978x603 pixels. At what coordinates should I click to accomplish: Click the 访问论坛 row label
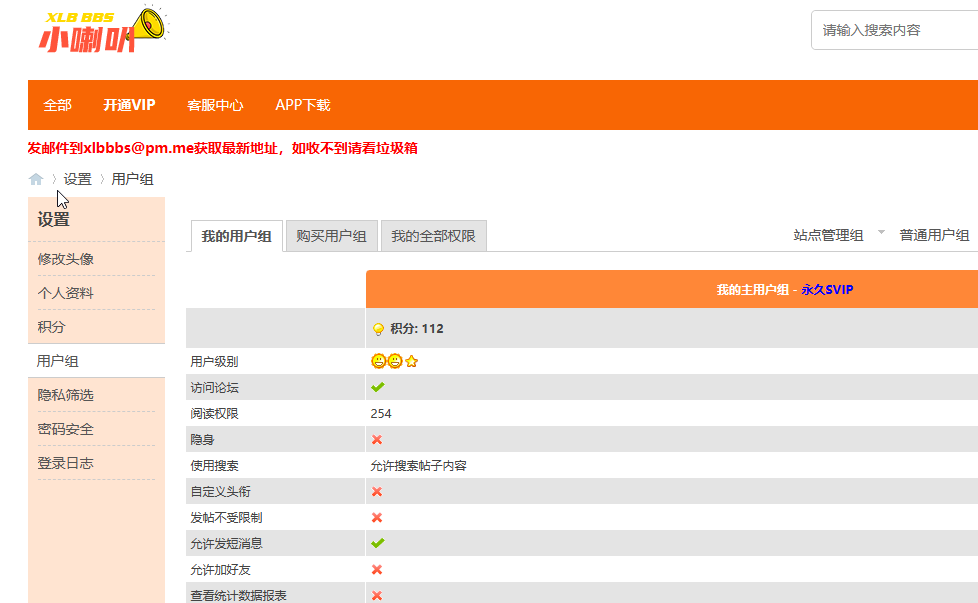[214, 388]
